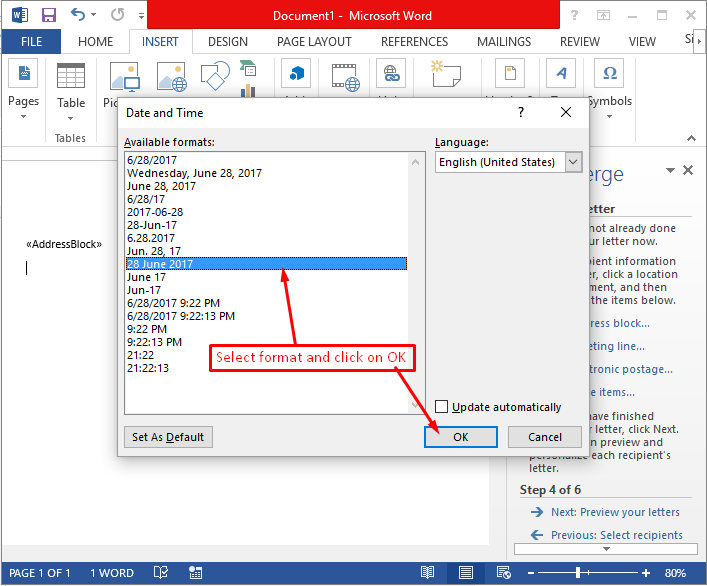Expand the Undo history dropdown arrow
Screen dimensions: 707x586
(93, 15)
